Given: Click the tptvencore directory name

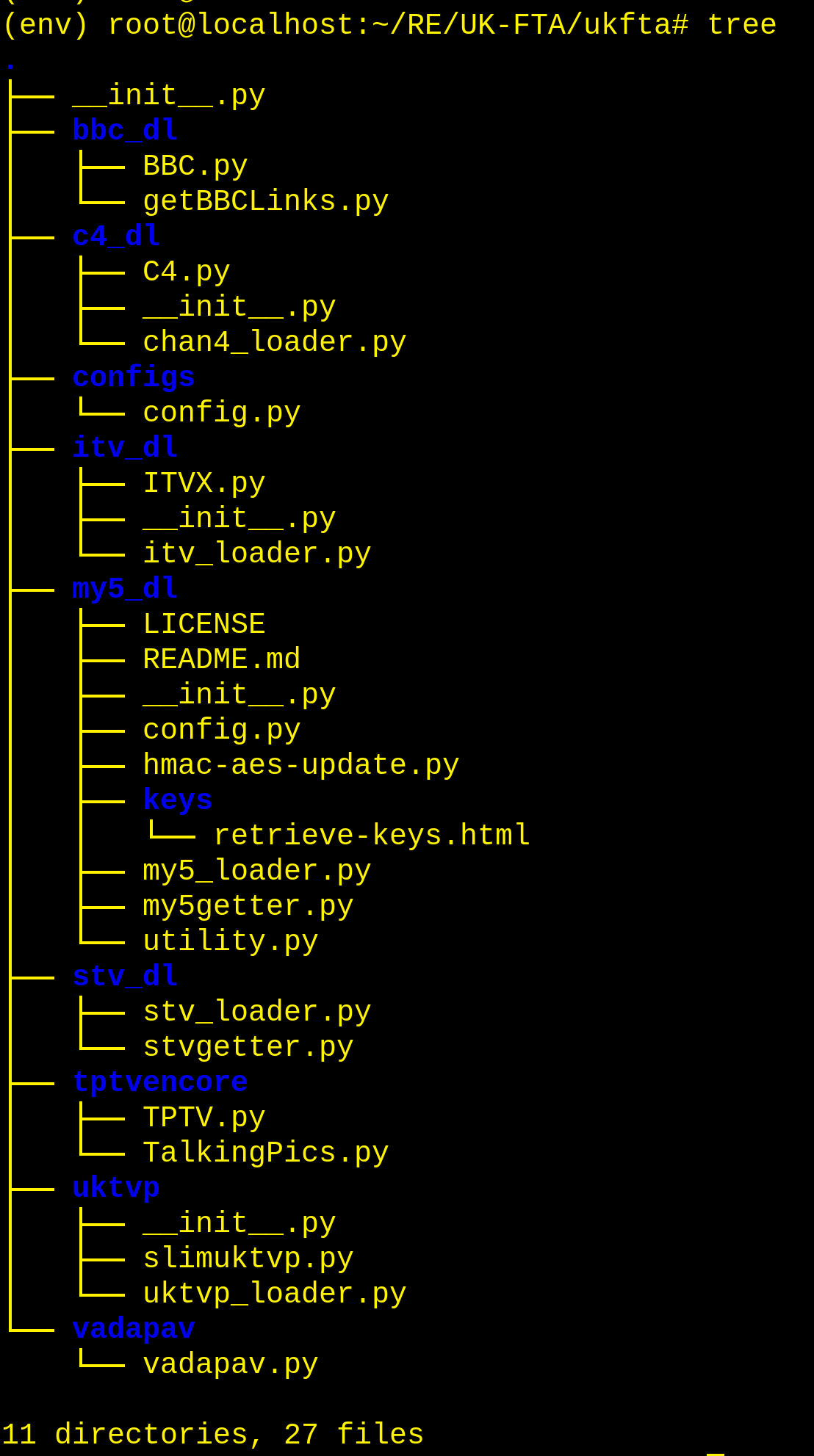Looking at the screenshot, I should tap(160, 1082).
